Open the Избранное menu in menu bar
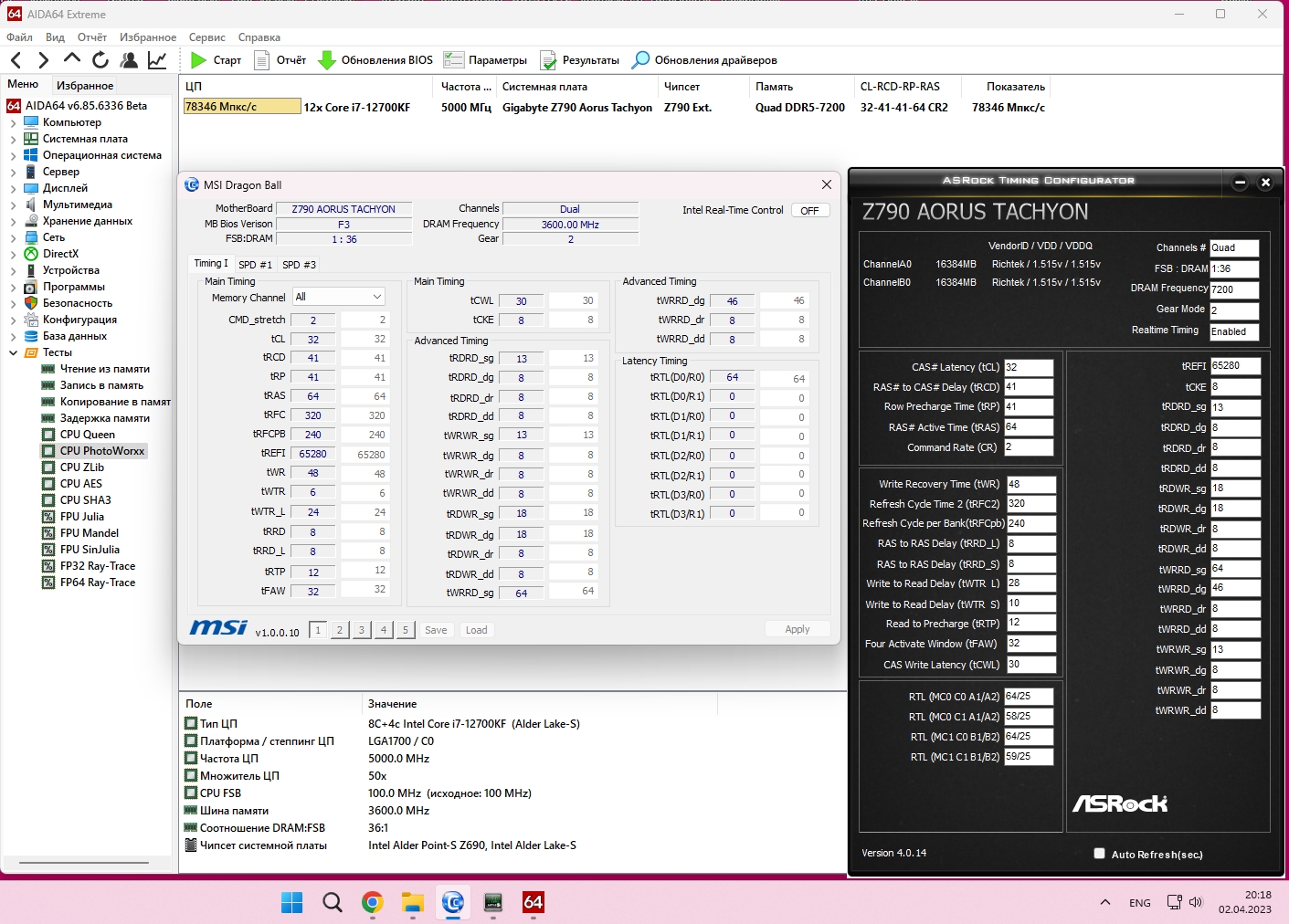 point(148,37)
